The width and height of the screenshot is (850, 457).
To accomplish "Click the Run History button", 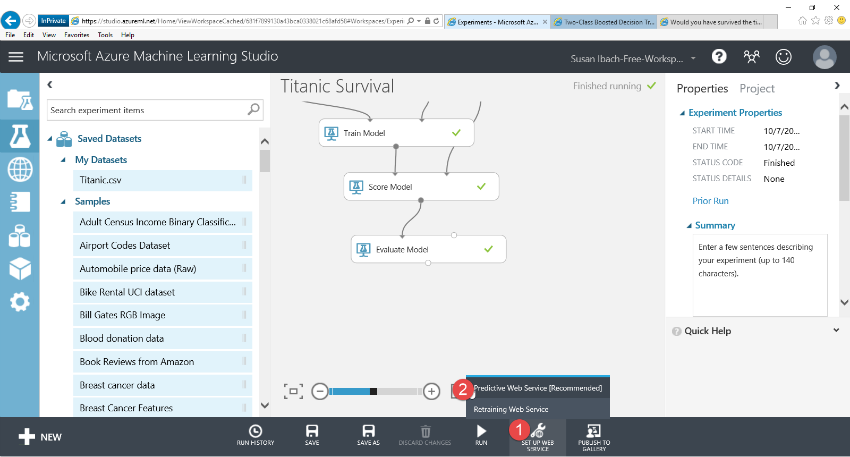I will click(x=255, y=435).
